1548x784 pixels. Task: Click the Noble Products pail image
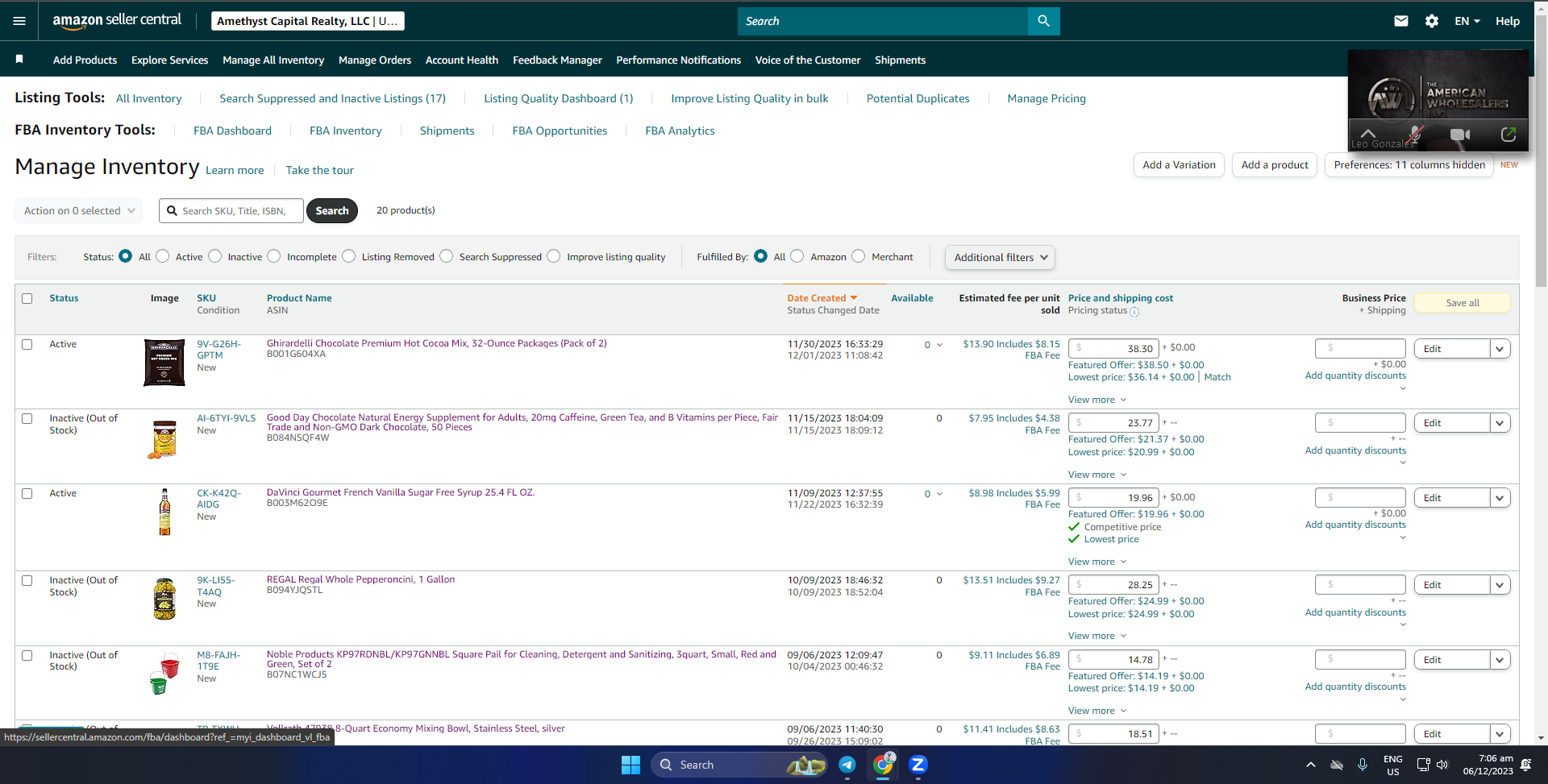point(164,674)
